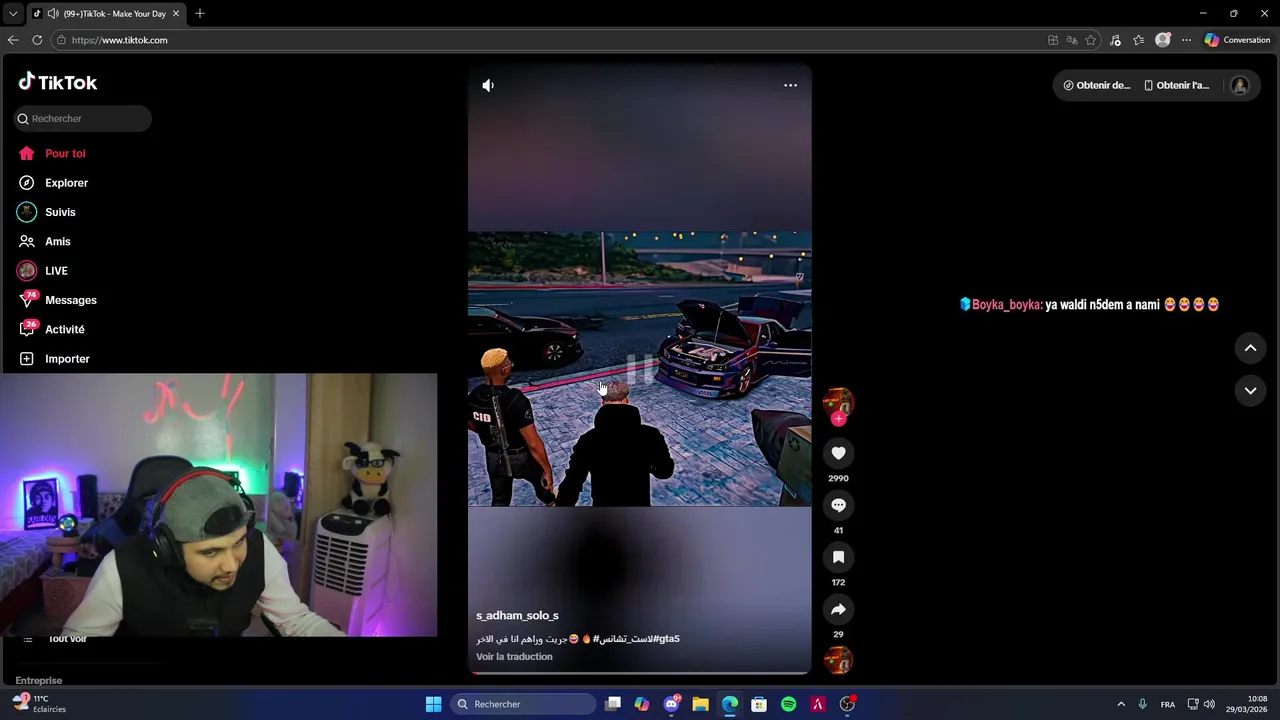Open the Importer upload page
This screenshot has height=720, width=1280.
(67, 359)
